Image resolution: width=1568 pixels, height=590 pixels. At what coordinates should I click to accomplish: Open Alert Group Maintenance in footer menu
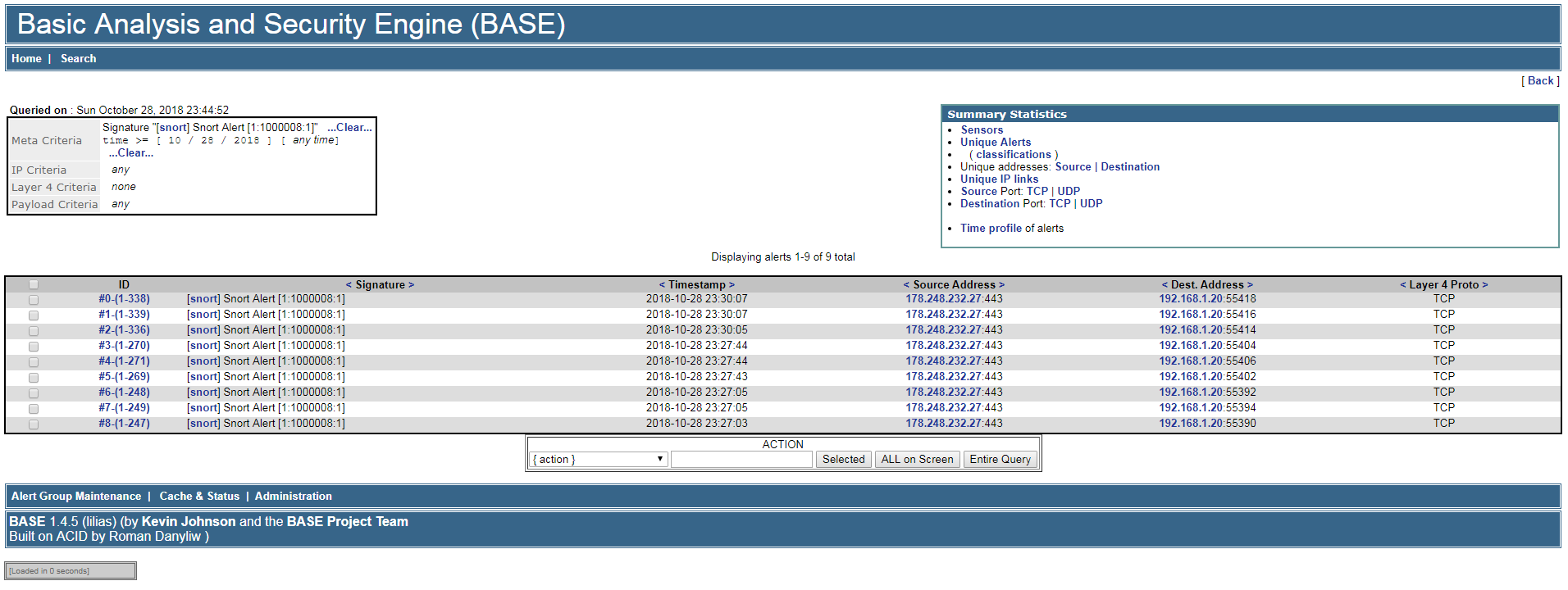tap(76, 497)
